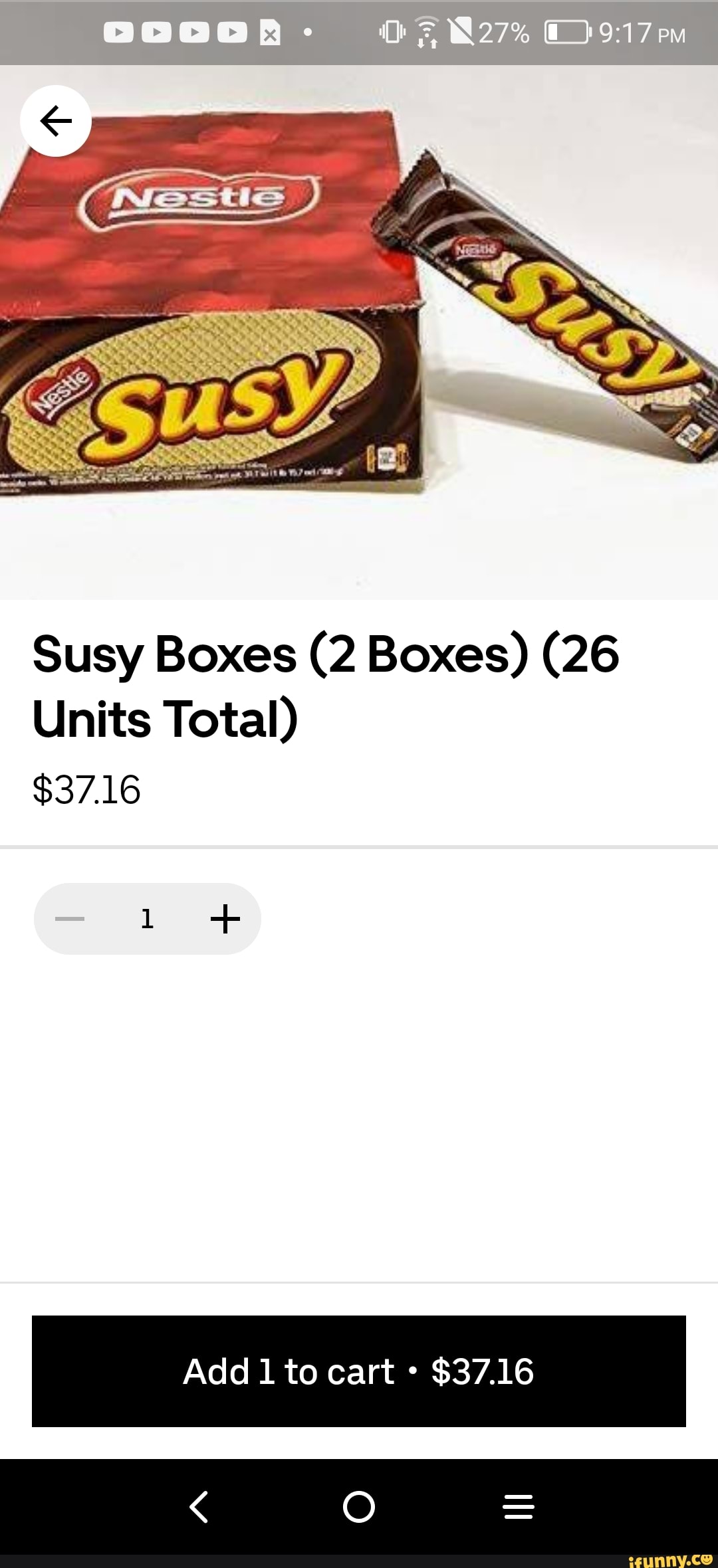
Task: Decrease quantity with the minus button
Action: pos(70,919)
